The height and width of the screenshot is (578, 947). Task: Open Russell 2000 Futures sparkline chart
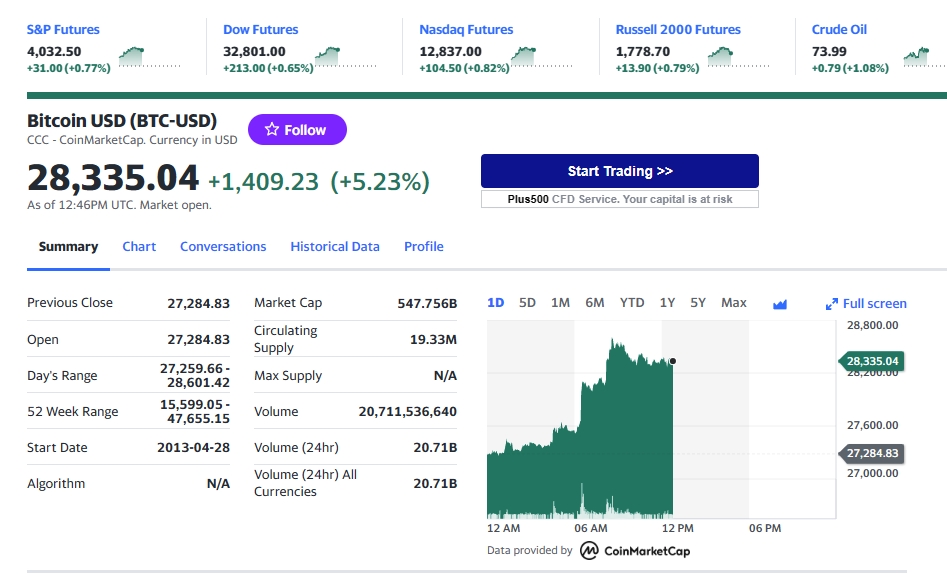click(738, 57)
